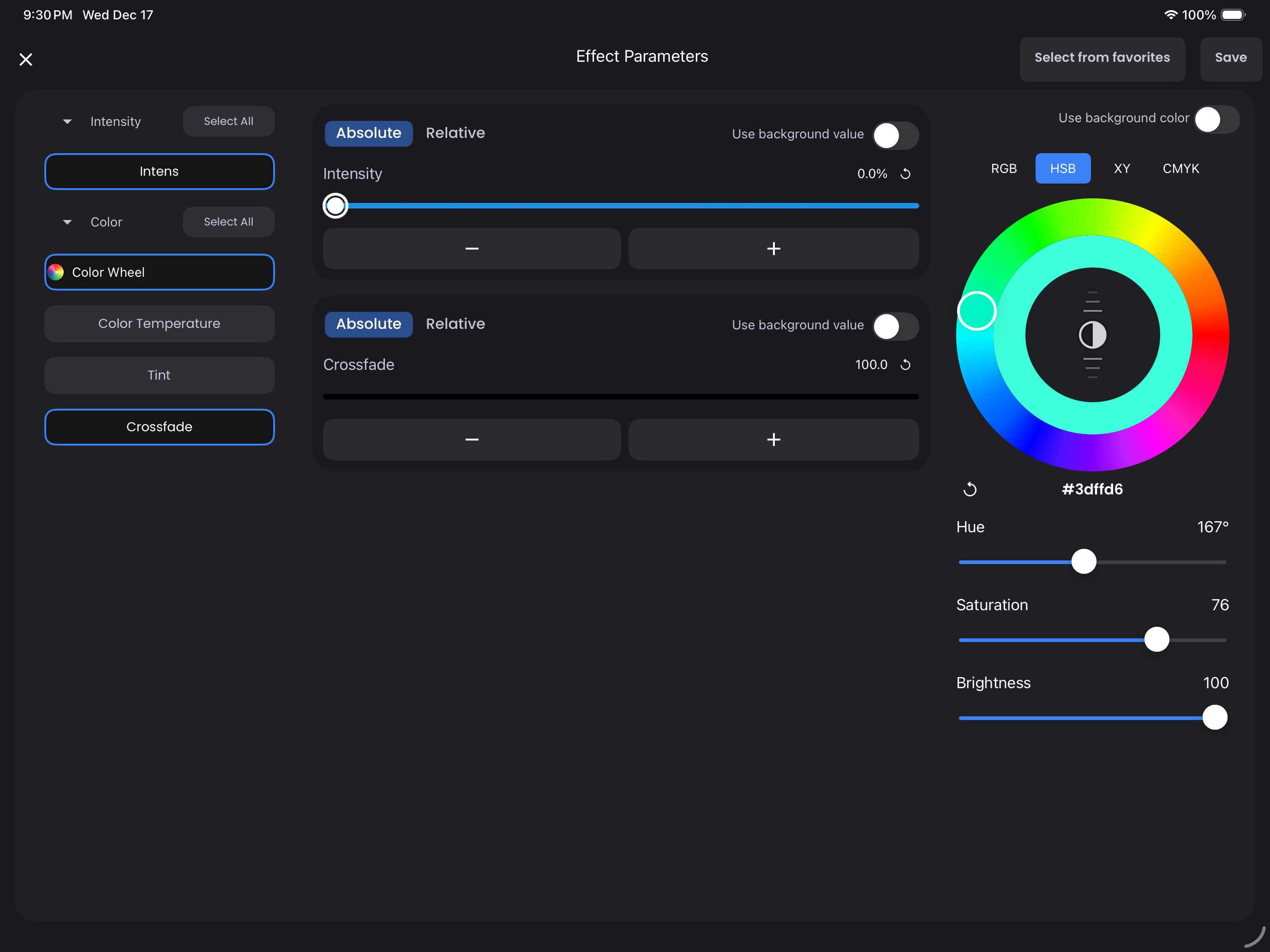Close Effect Parameters with the X icon
The width and height of the screenshot is (1270, 952).
[26, 59]
